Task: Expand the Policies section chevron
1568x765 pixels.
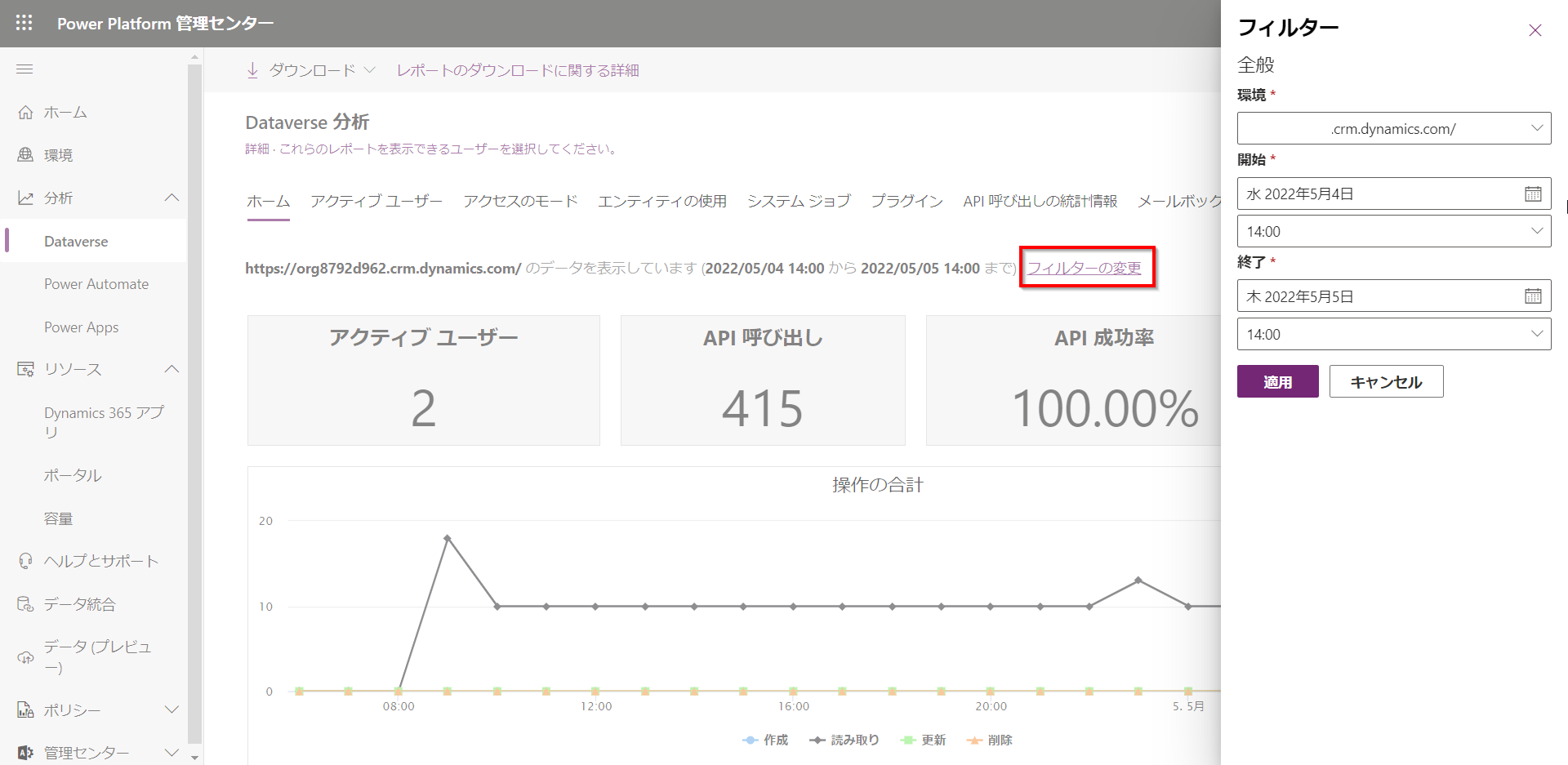Action: click(171, 709)
